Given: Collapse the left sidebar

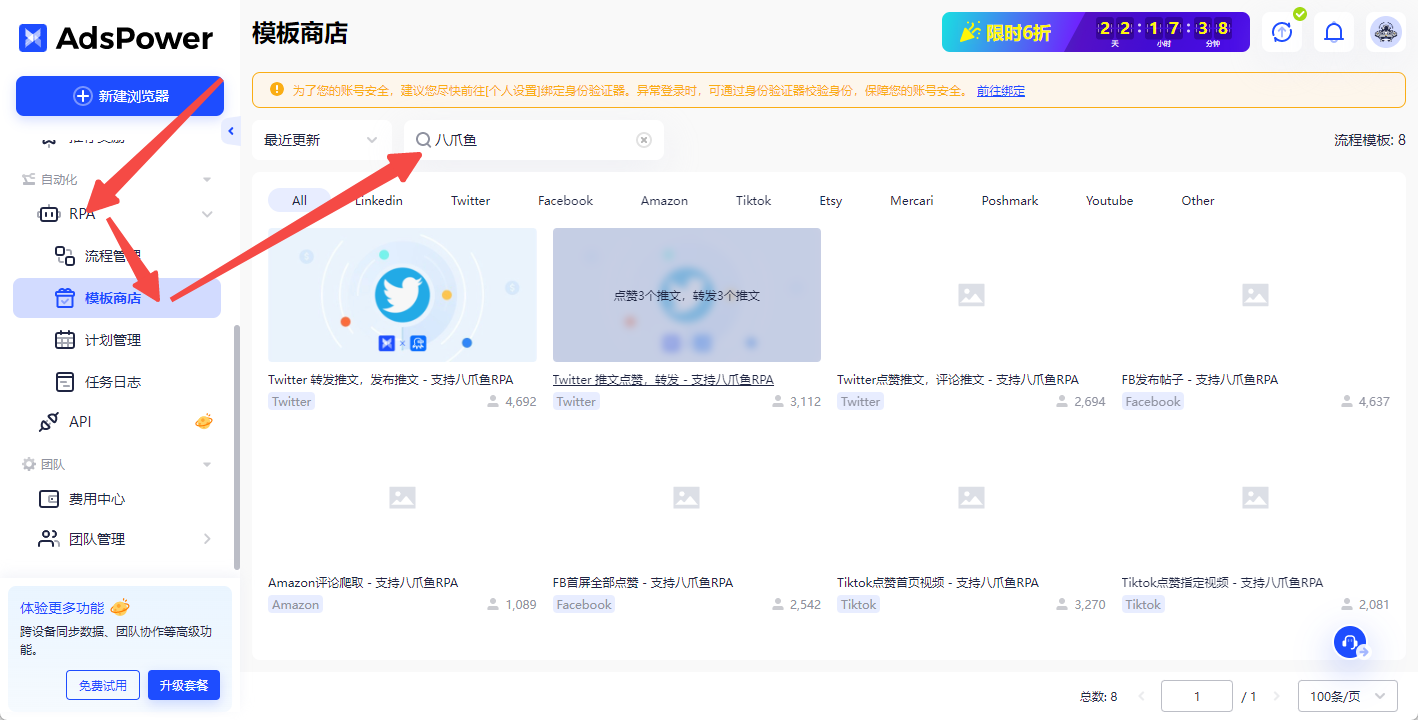Looking at the screenshot, I should (x=232, y=131).
